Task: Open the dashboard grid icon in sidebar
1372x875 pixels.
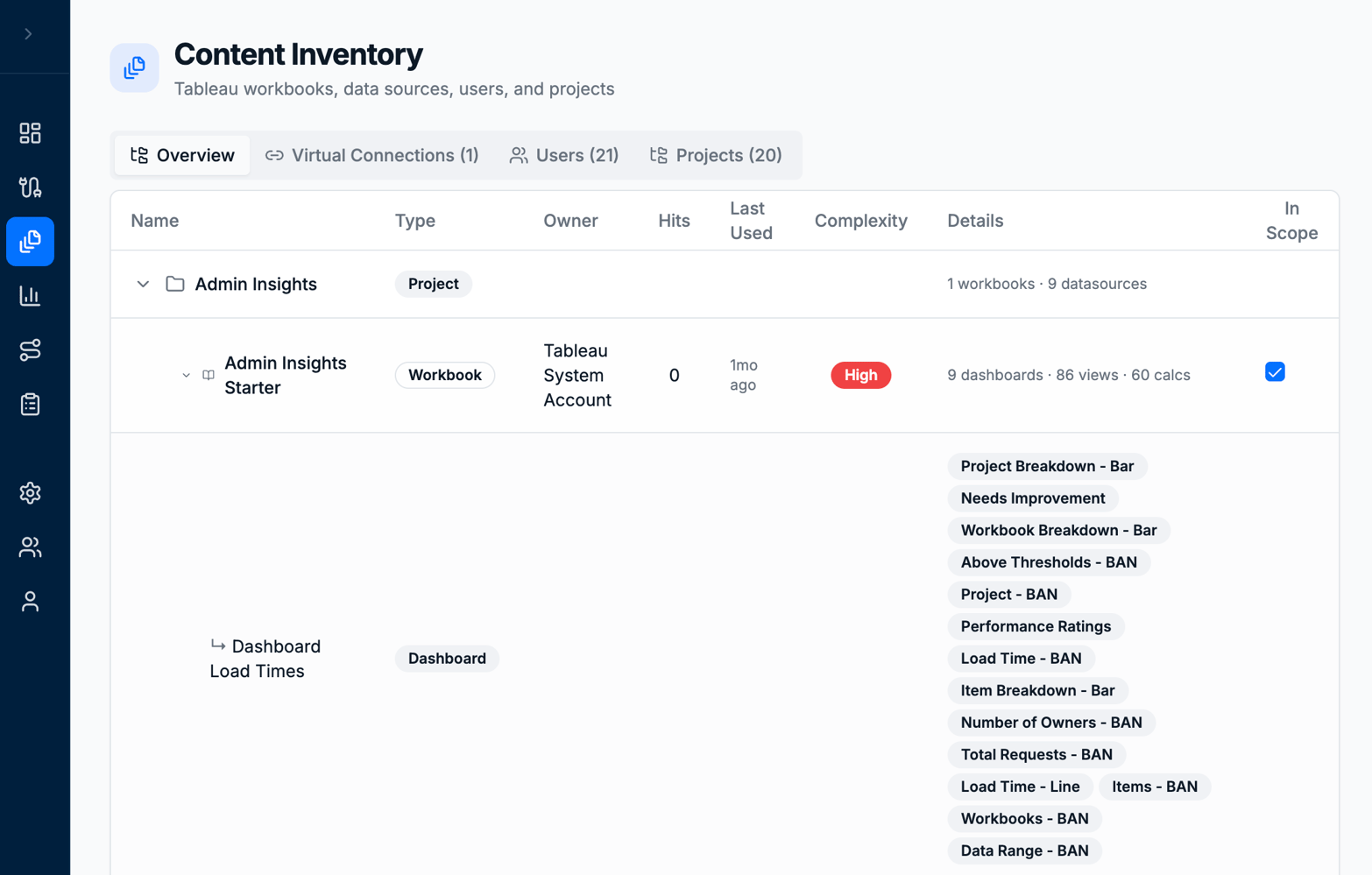Action: coord(30,133)
